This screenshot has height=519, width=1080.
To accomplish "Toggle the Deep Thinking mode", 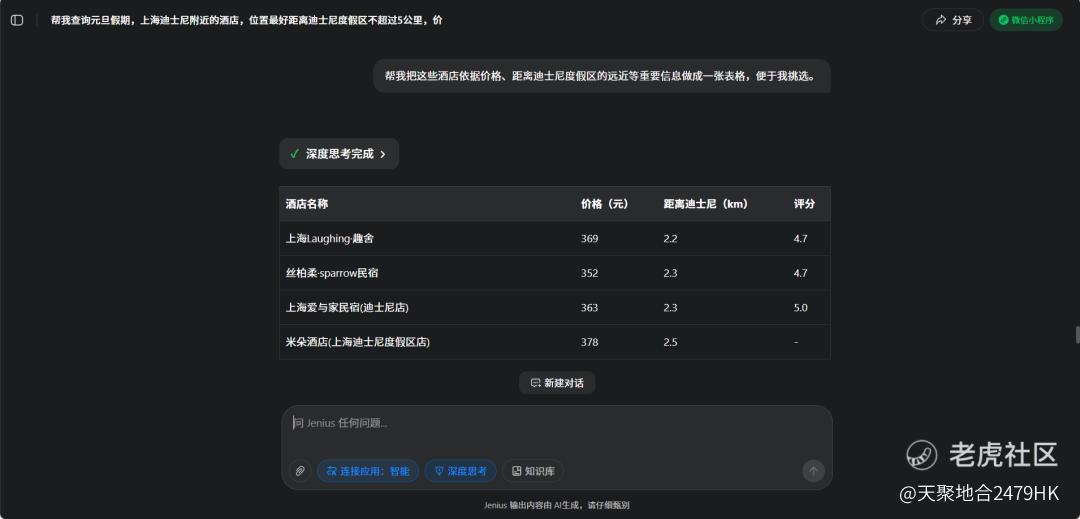I will [461, 471].
